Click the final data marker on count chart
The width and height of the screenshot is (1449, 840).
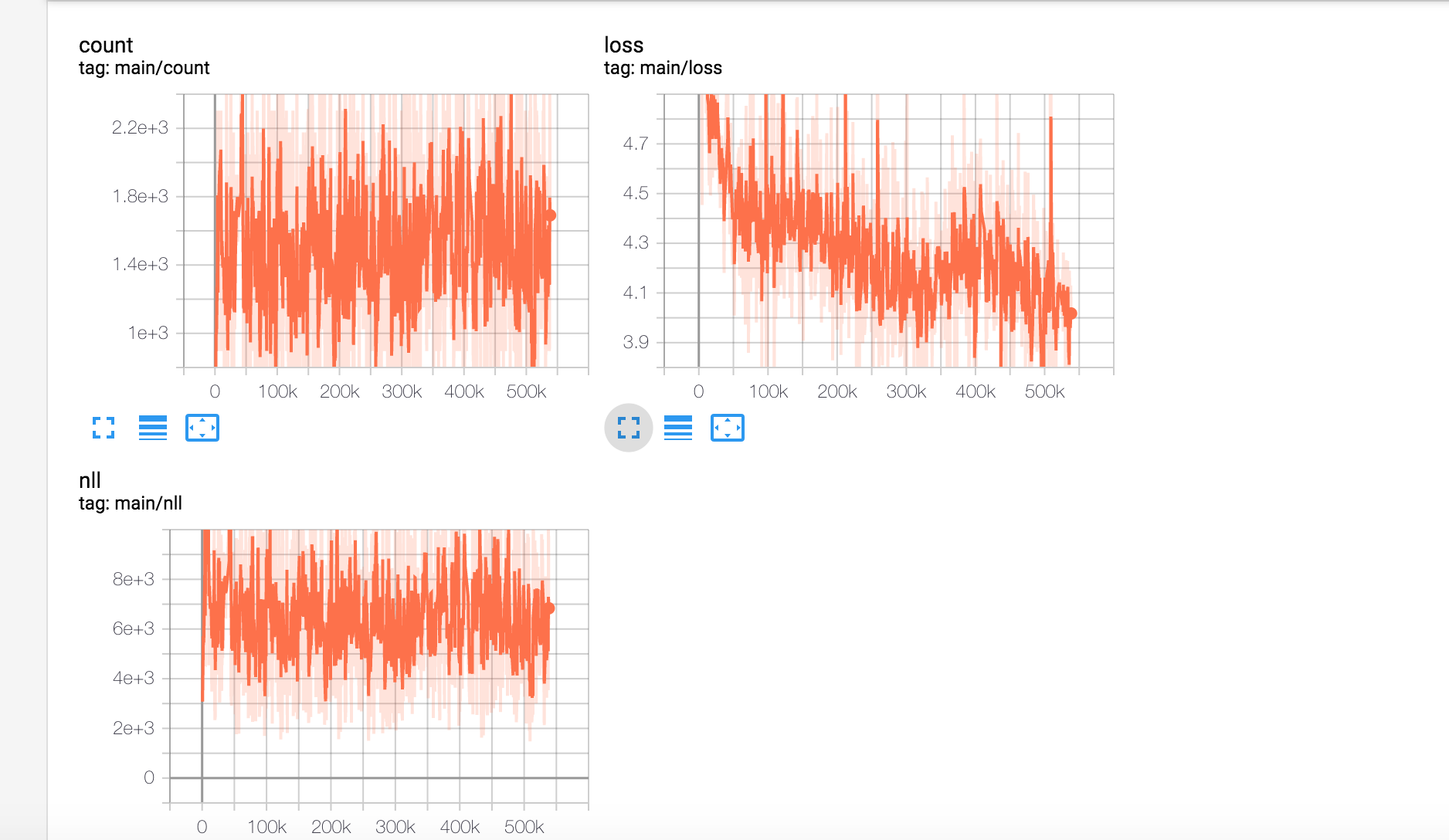tap(549, 215)
